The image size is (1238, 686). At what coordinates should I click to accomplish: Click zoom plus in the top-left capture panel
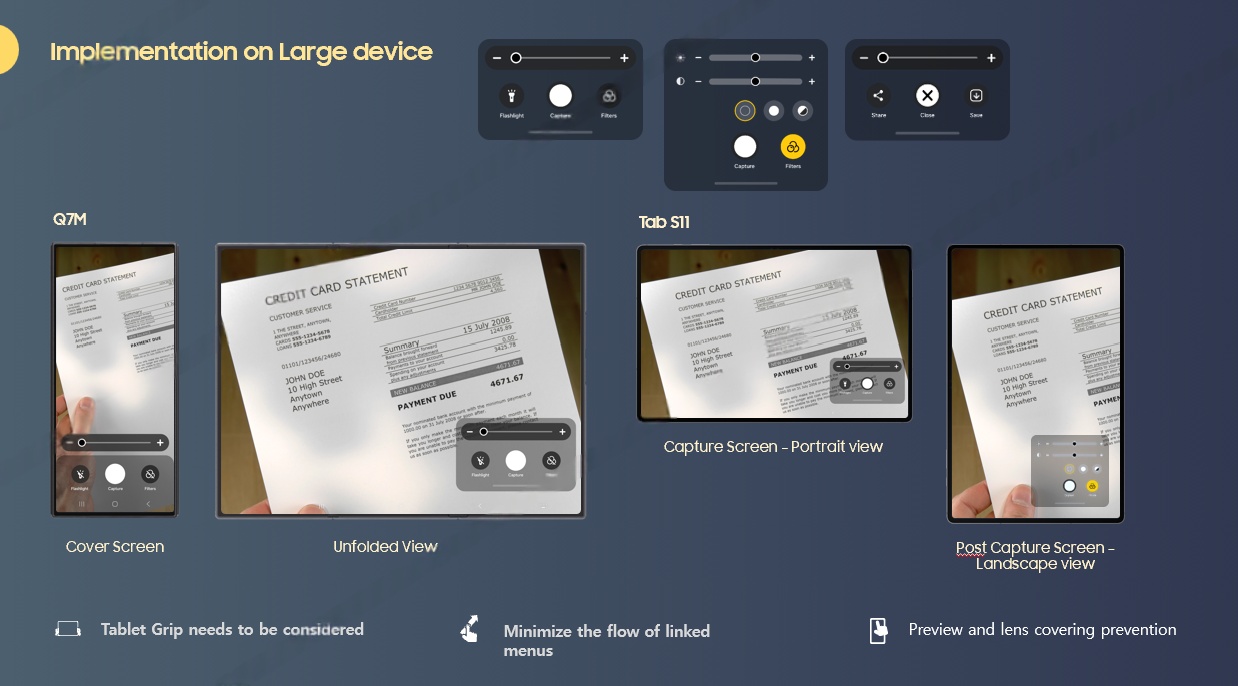pos(624,58)
